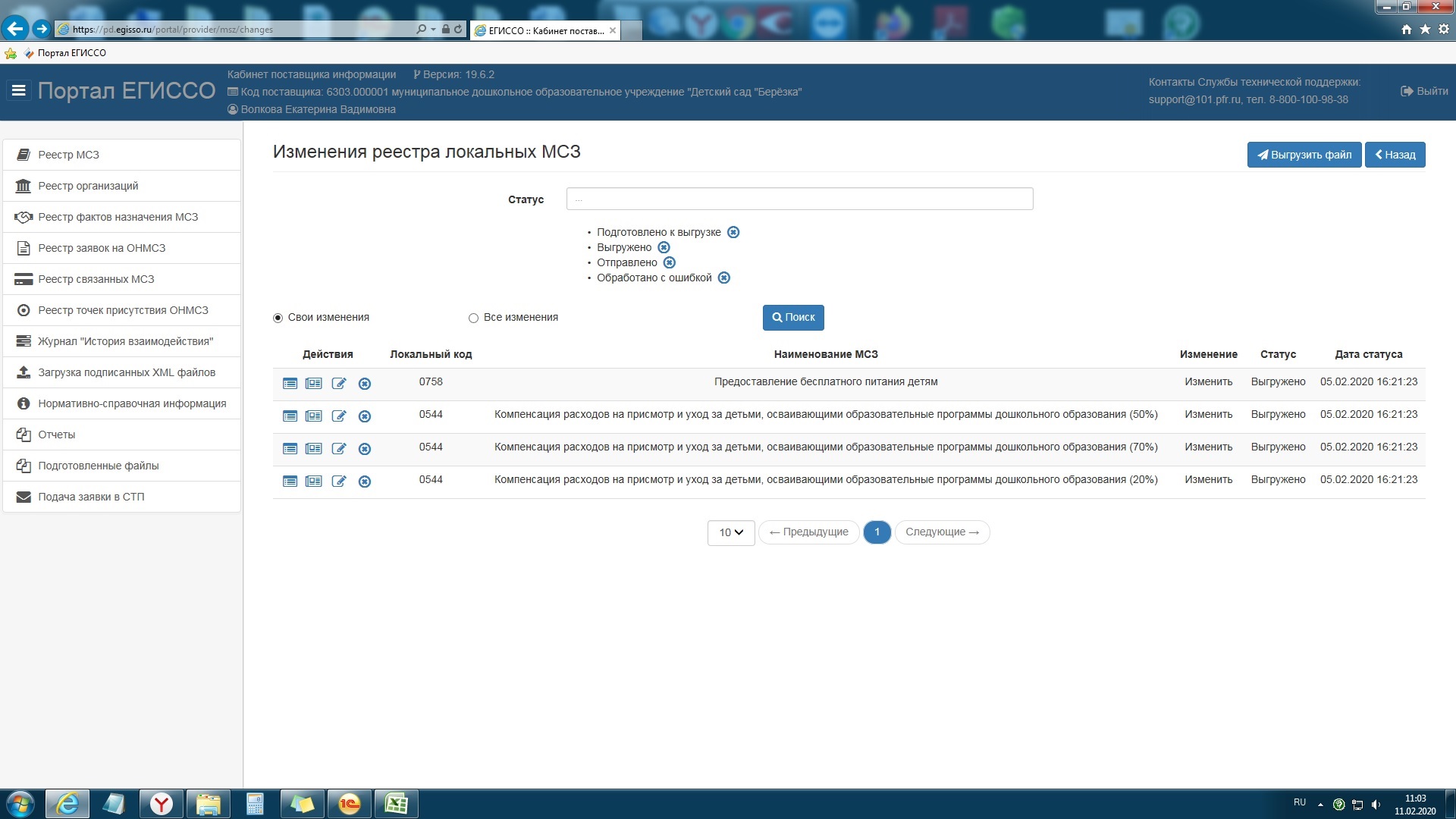Click the Наименование МСЗ column header
The width and height of the screenshot is (1456, 819).
826,354
